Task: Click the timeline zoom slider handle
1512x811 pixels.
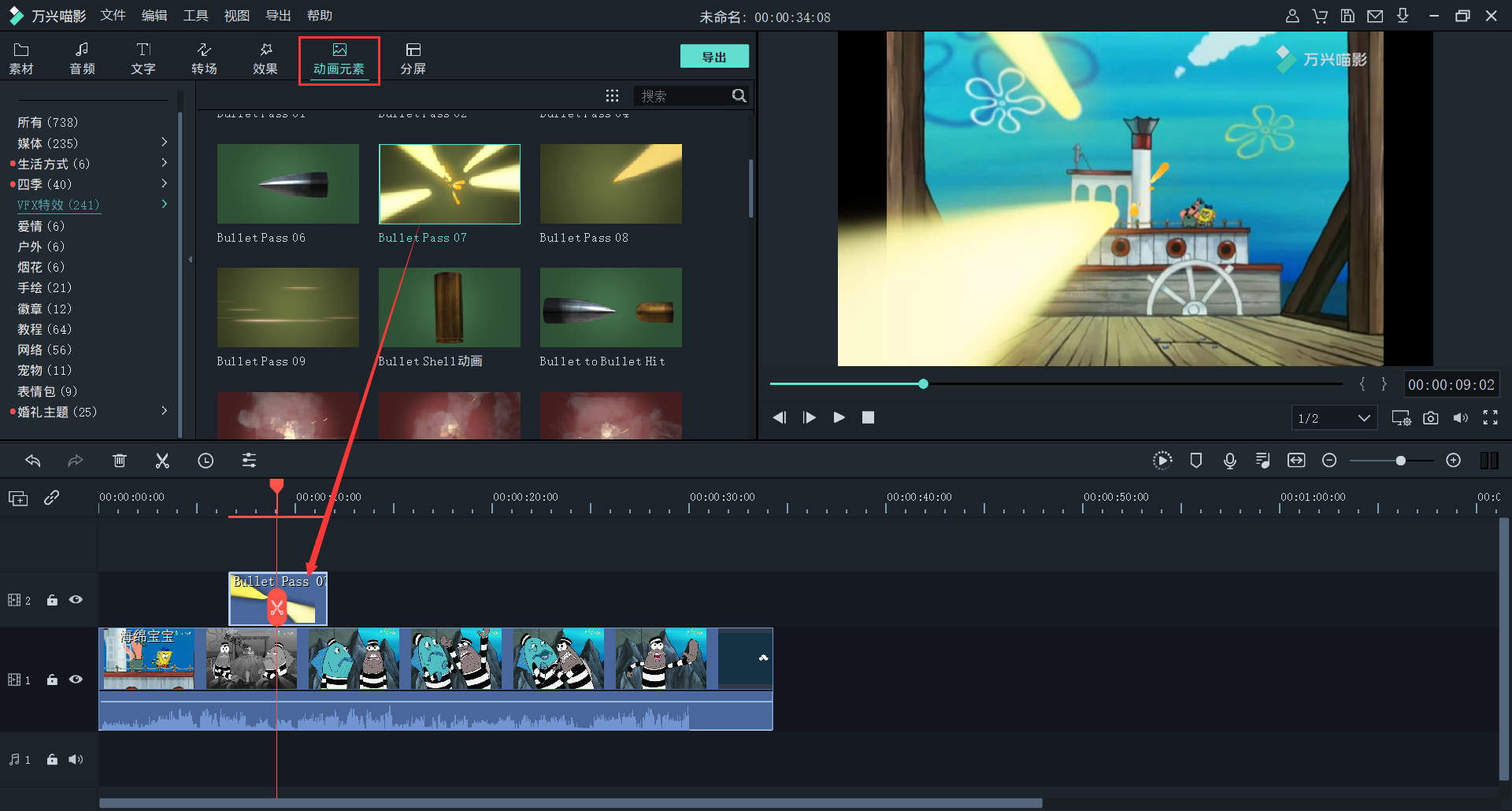Action: (x=1400, y=461)
